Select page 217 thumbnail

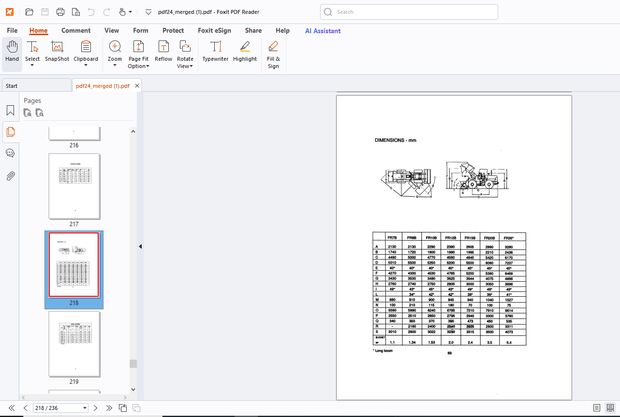coord(74,186)
